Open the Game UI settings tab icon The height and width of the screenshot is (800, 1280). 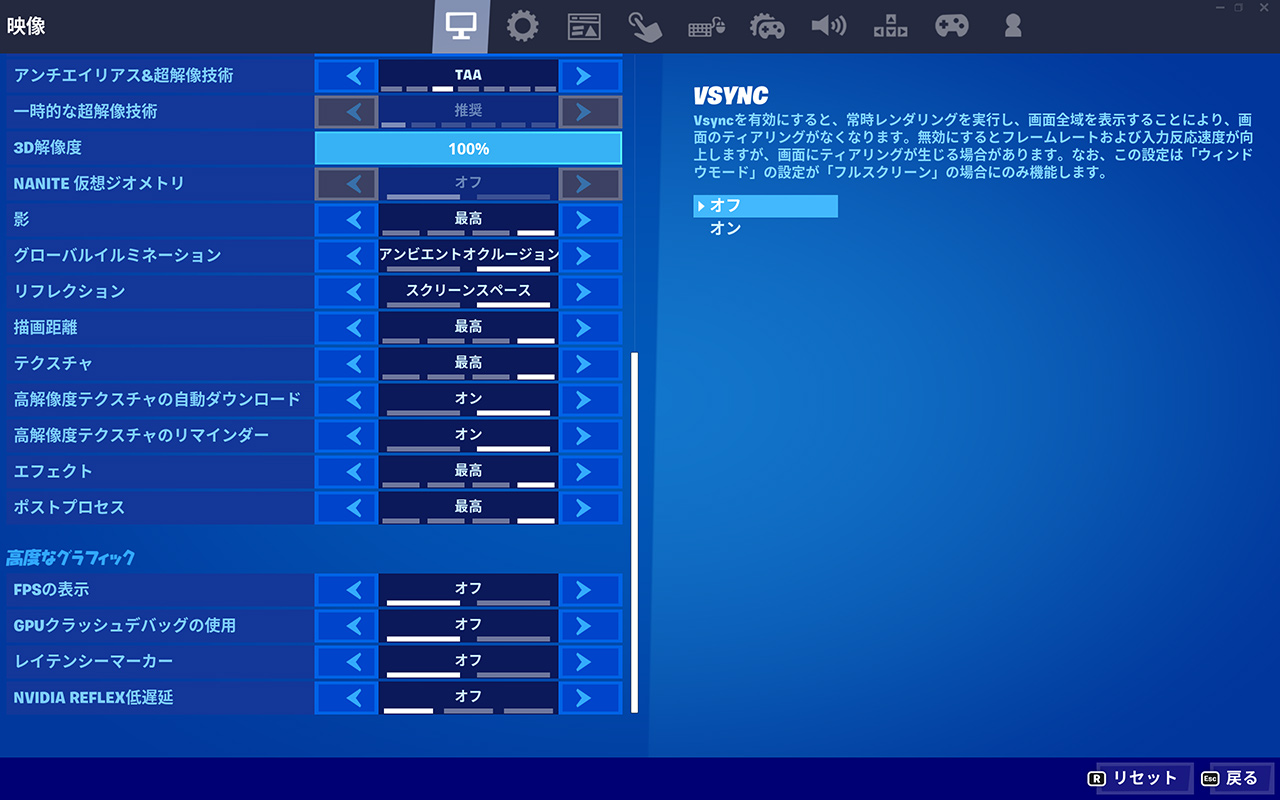click(x=584, y=26)
